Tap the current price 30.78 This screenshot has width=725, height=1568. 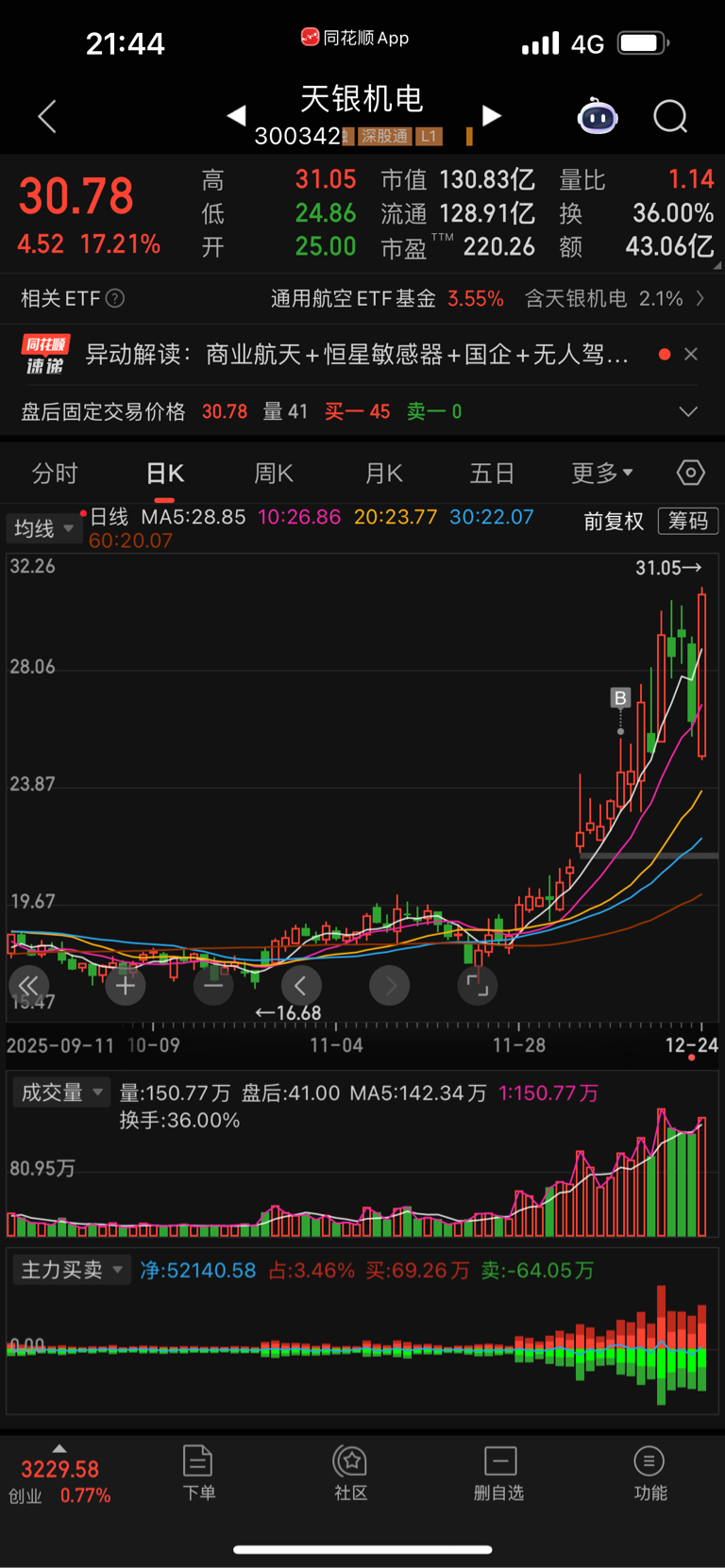(x=76, y=196)
